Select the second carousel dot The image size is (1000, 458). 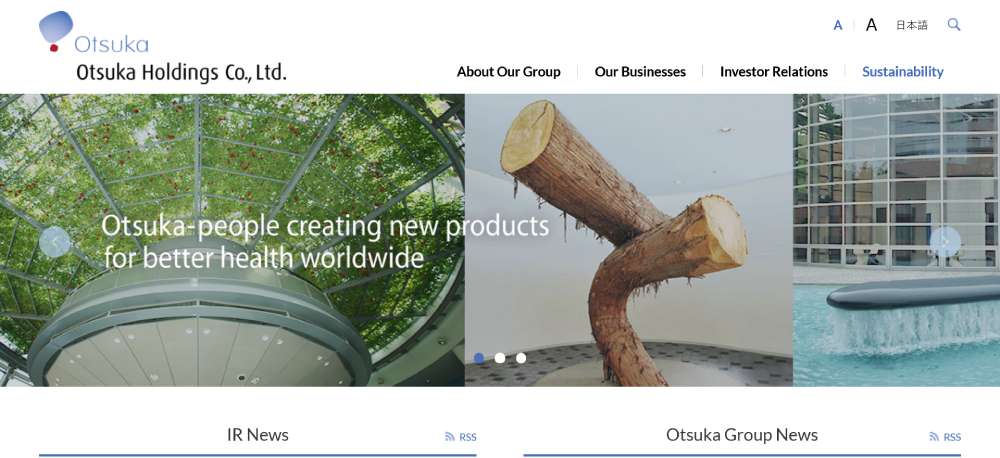(x=500, y=358)
